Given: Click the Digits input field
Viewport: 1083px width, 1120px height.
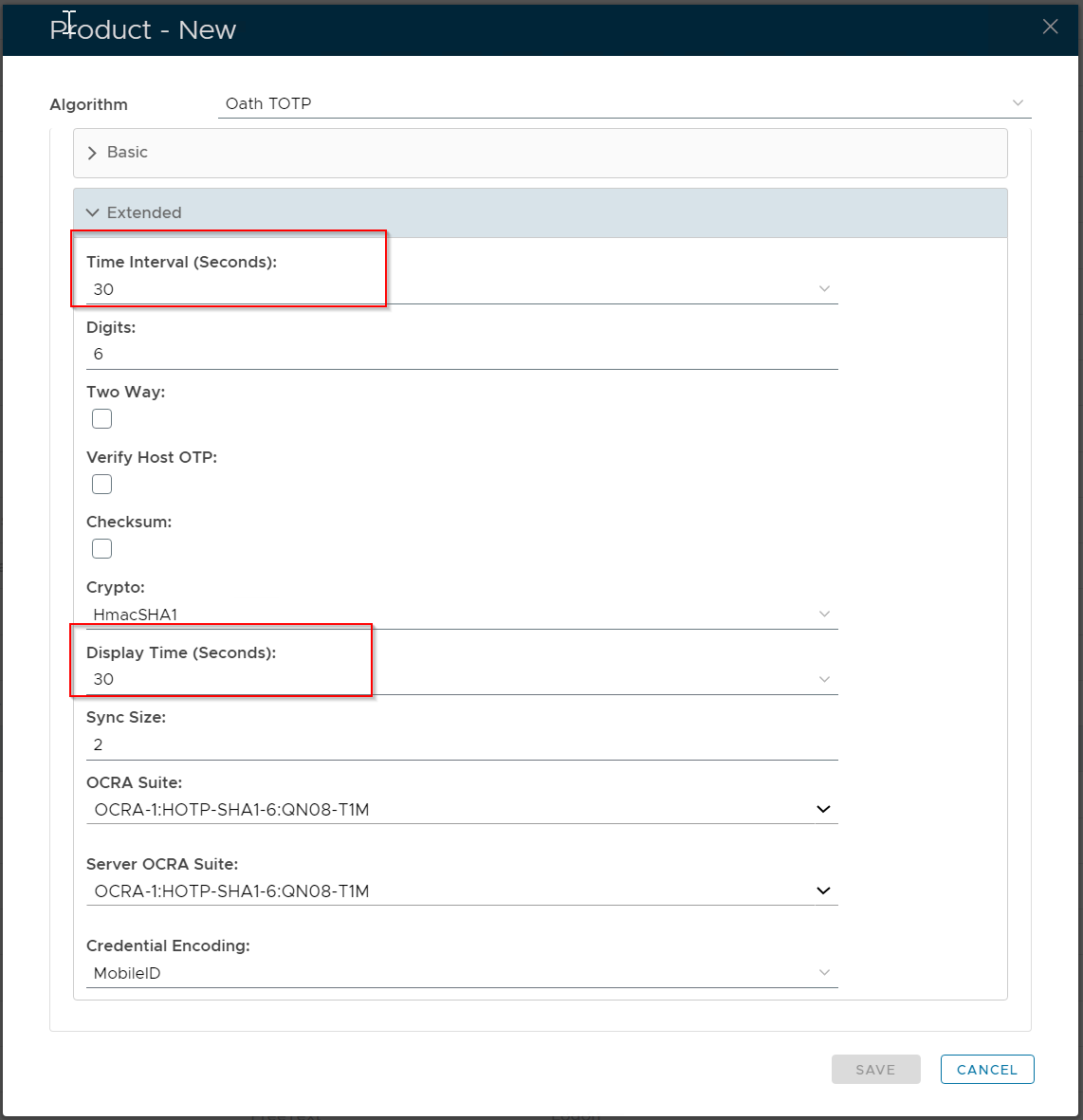Looking at the screenshot, I should coord(461,355).
